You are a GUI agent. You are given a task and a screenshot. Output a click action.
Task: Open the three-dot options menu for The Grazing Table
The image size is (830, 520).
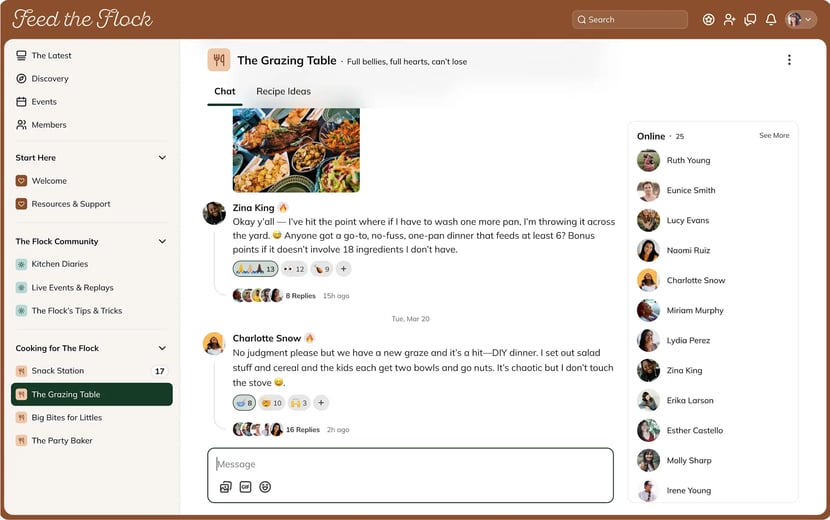(x=789, y=60)
